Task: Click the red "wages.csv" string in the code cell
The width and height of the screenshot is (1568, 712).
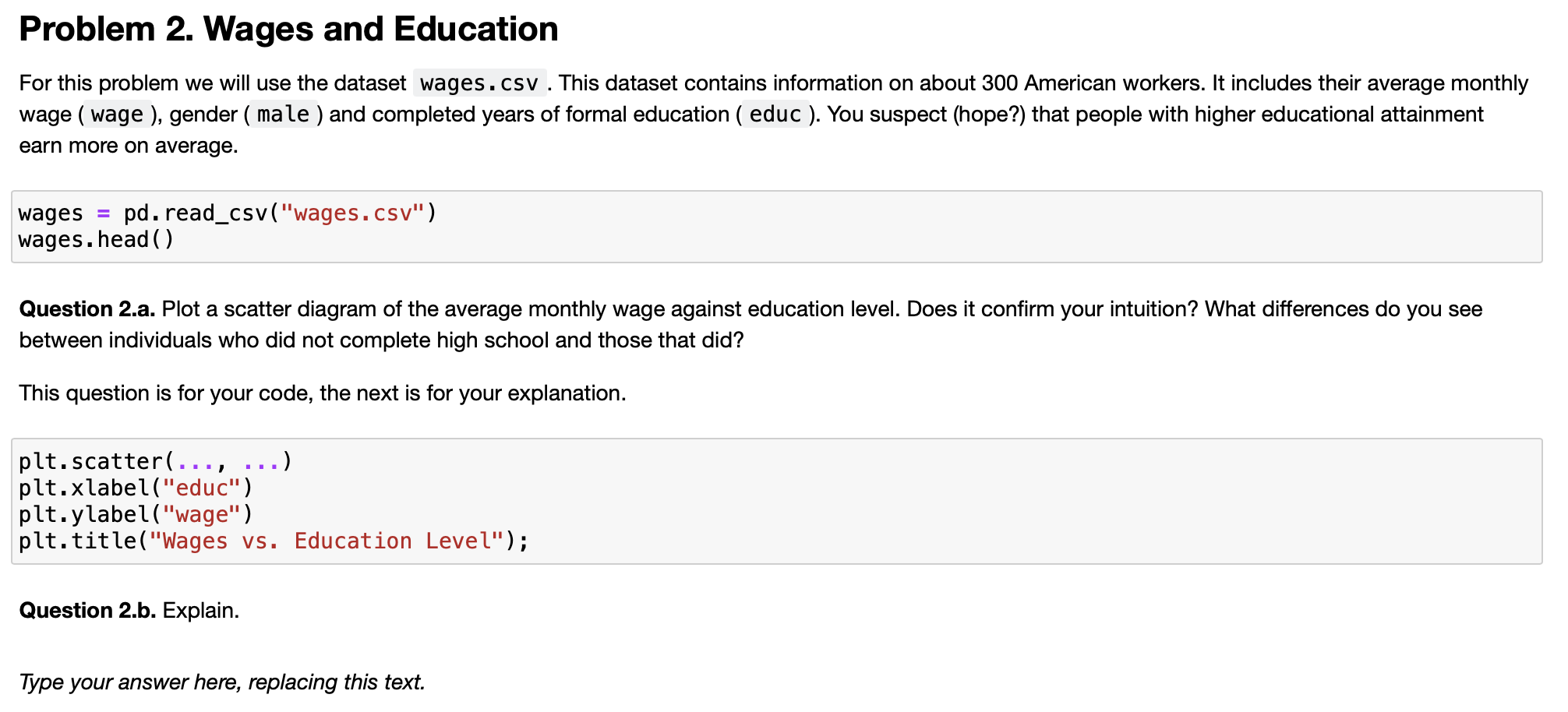Action: click(352, 213)
